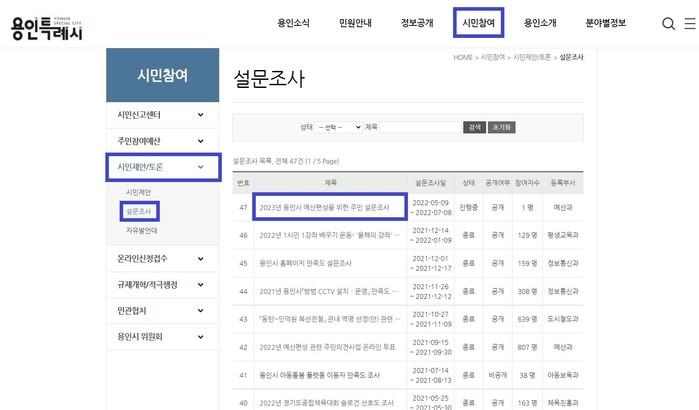
Task: Expand the 주민참여예산 sidebar section
Action: (163, 141)
